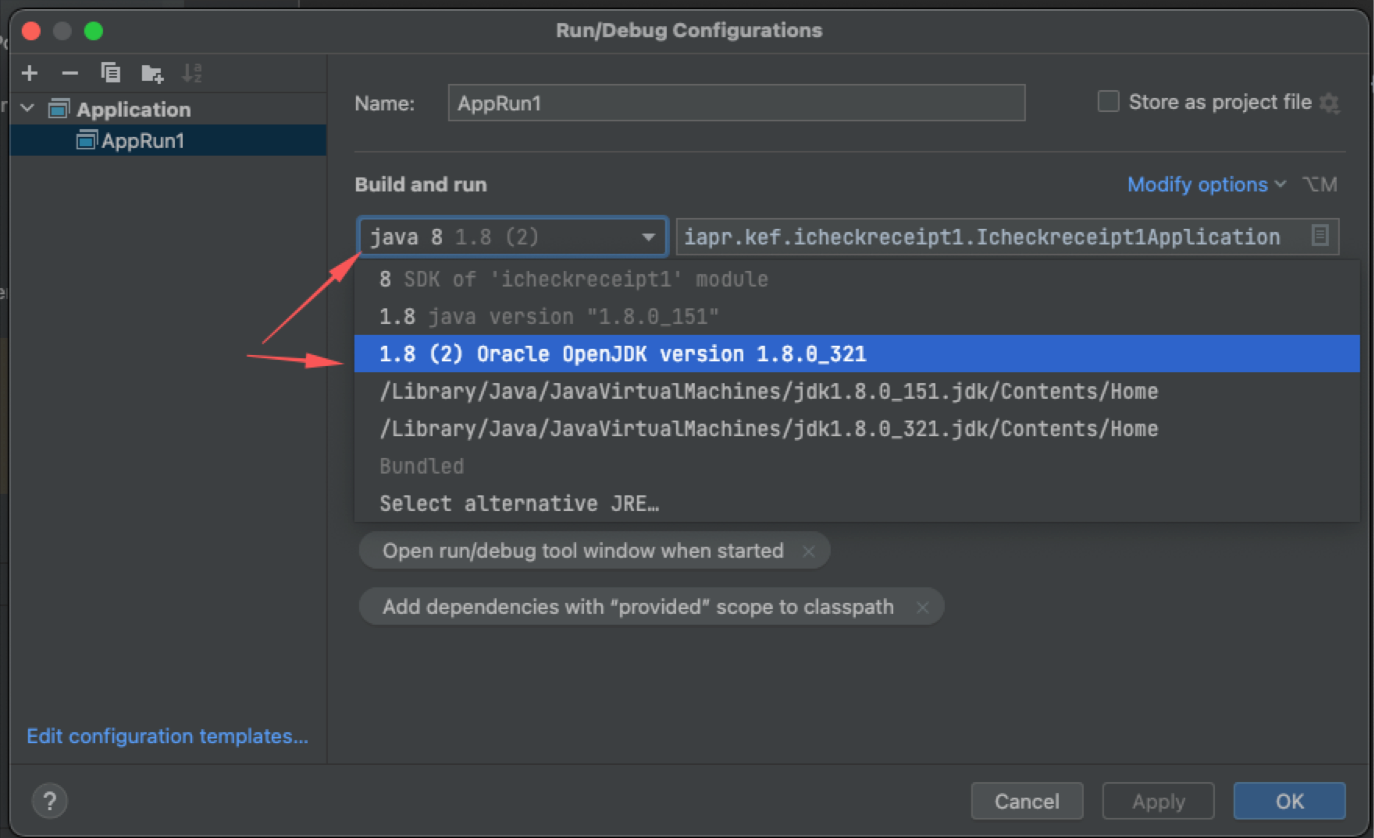Enable Store as project file
Image resolution: width=1374 pixels, height=838 pixels.
click(1108, 101)
